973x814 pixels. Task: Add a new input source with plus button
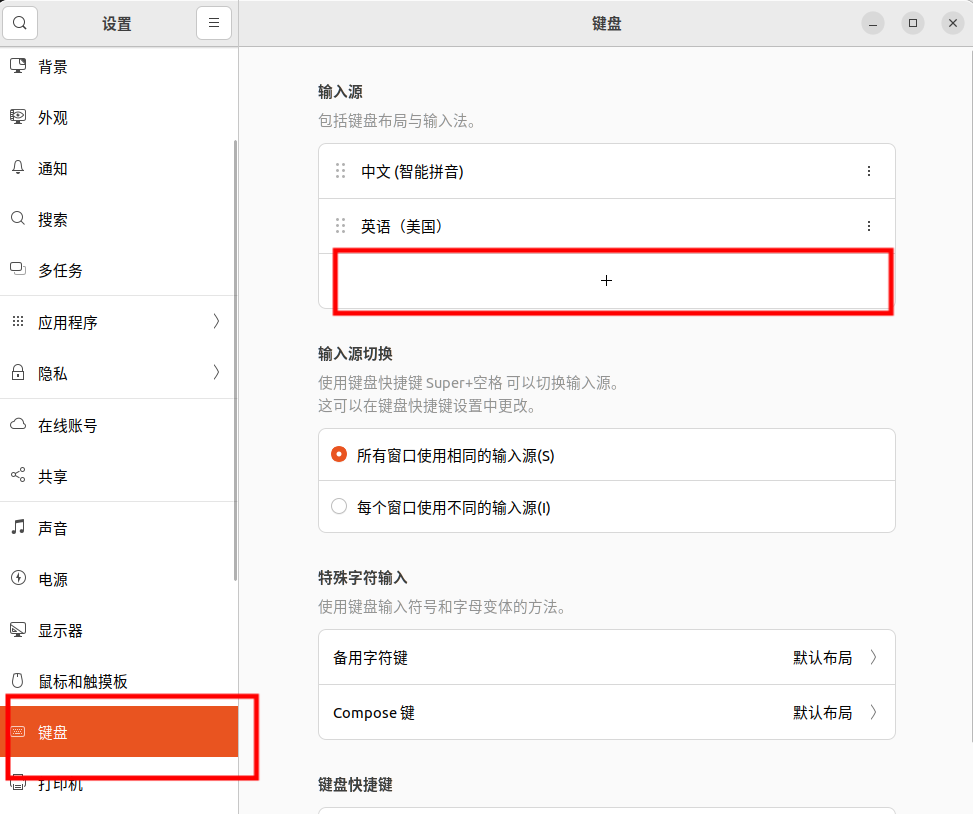coord(607,280)
